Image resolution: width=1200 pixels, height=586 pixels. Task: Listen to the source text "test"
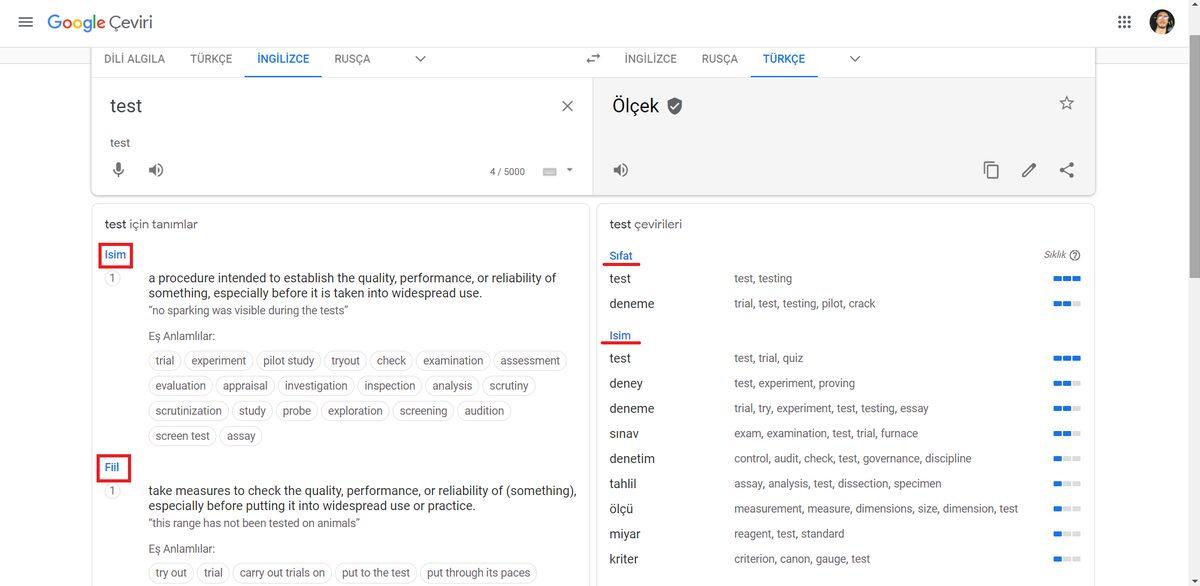[x=155, y=169]
